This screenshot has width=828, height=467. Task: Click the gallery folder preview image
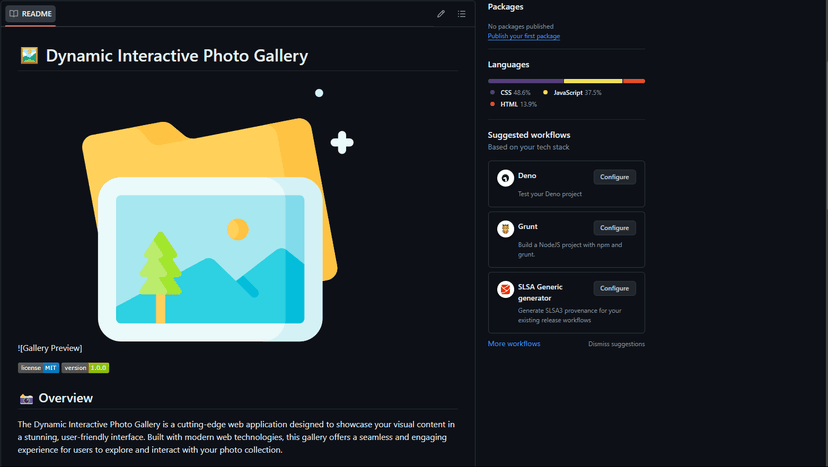click(x=218, y=214)
